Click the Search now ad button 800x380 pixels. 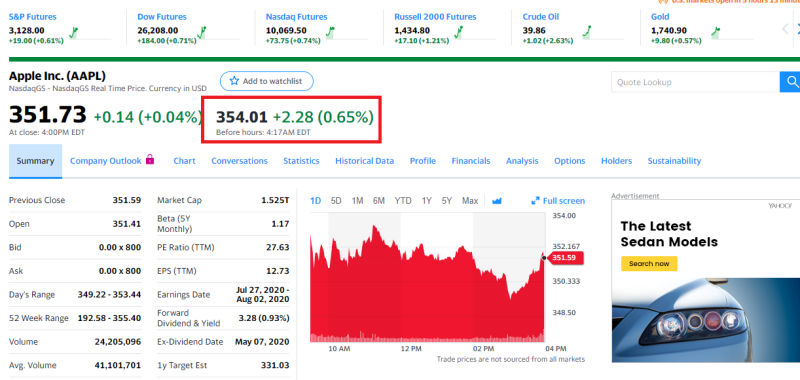coord(649,264)
